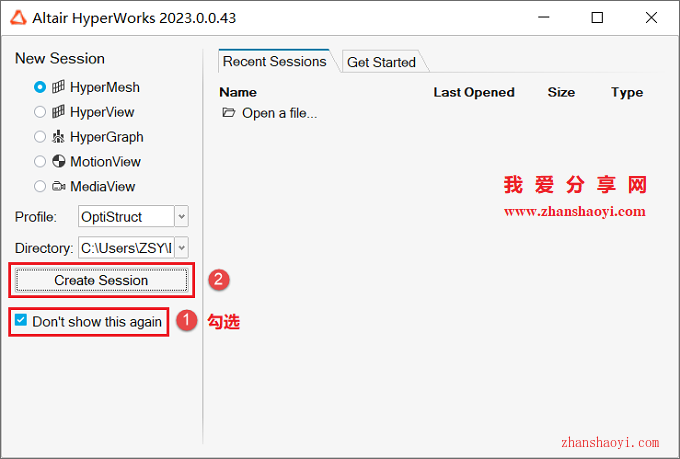
Task: Sort by the Size column header
Action: tap(561, 92)
